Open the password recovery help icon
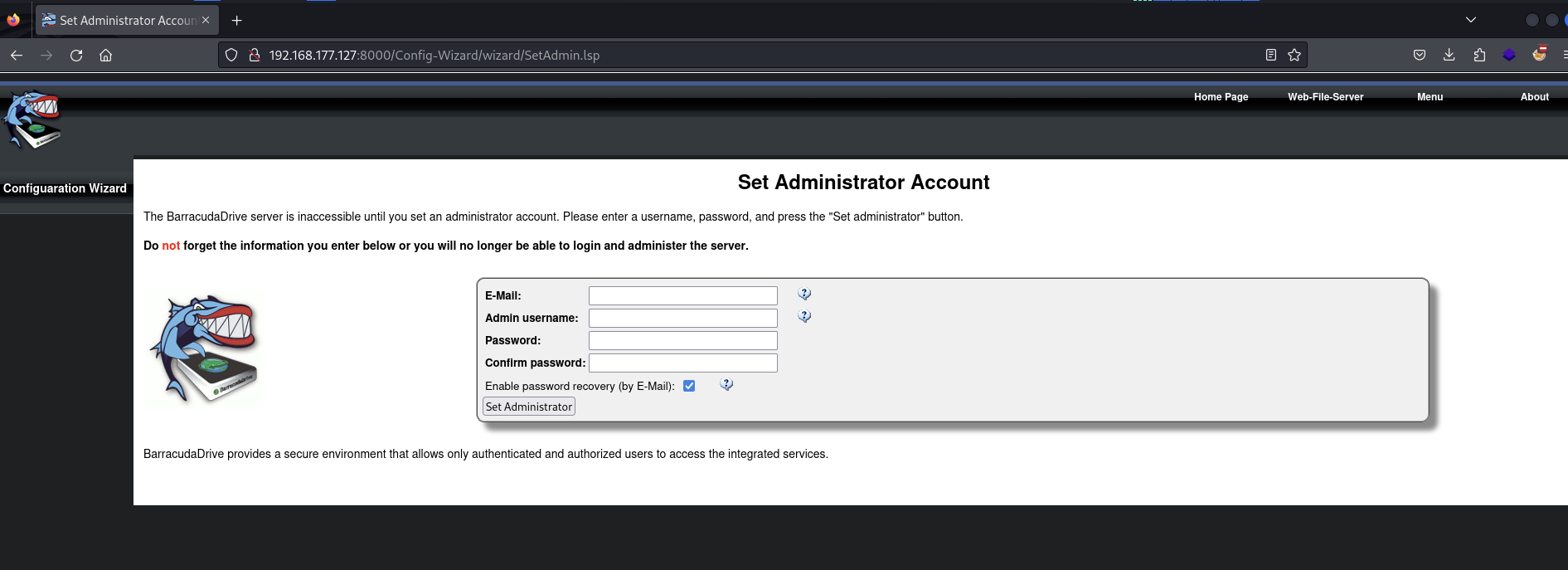Viewport: 1568px width, 570px height. tap(726, 385)
